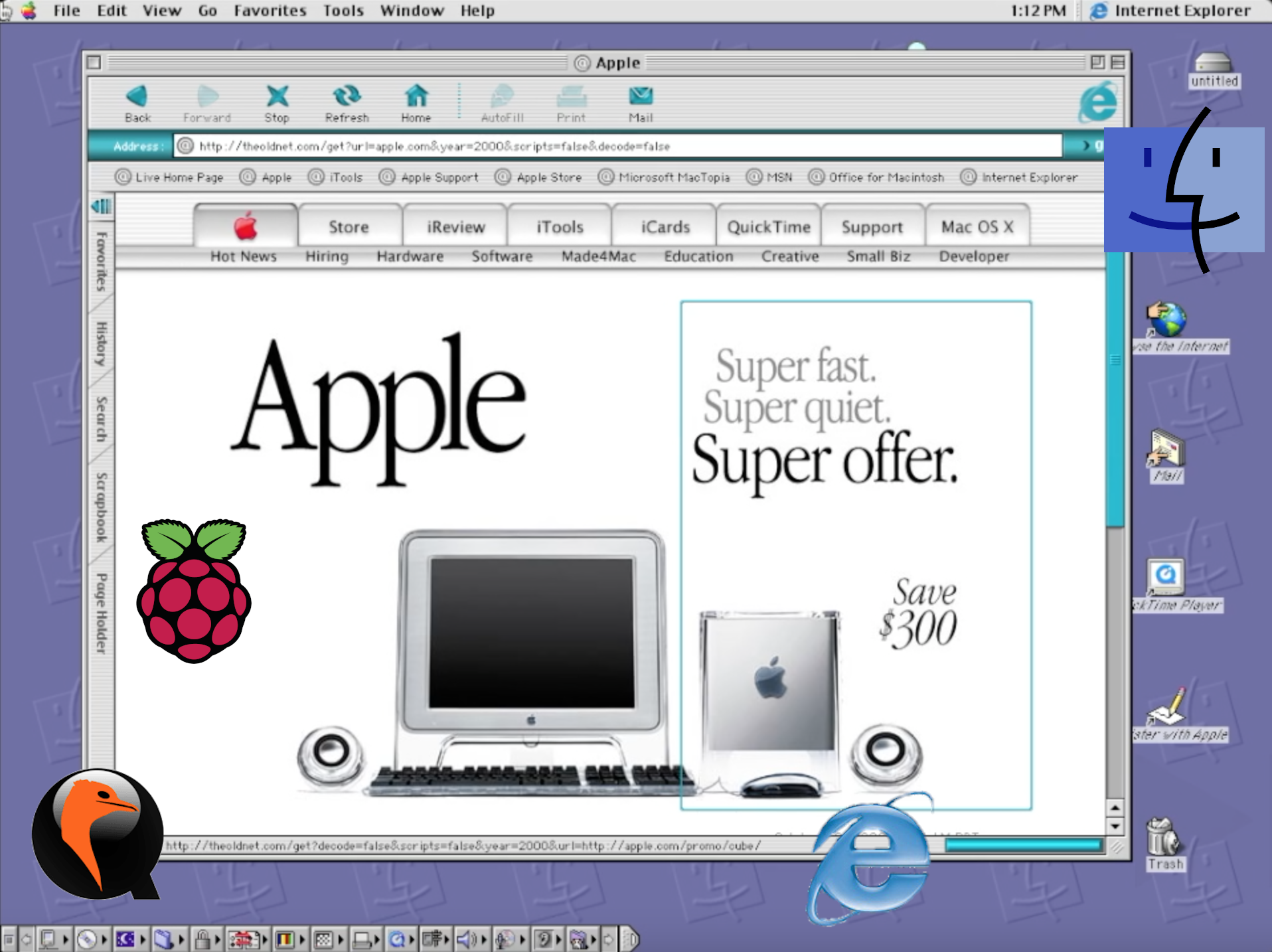The image size is (1272, 952).
Task: Open the Microsoft MacTopia favorites link
Action: coord(665,177)
